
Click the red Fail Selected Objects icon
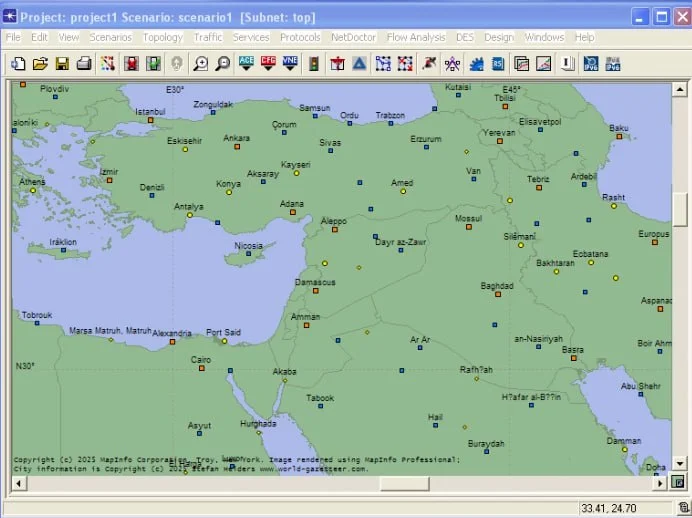(x=131, y=64)
